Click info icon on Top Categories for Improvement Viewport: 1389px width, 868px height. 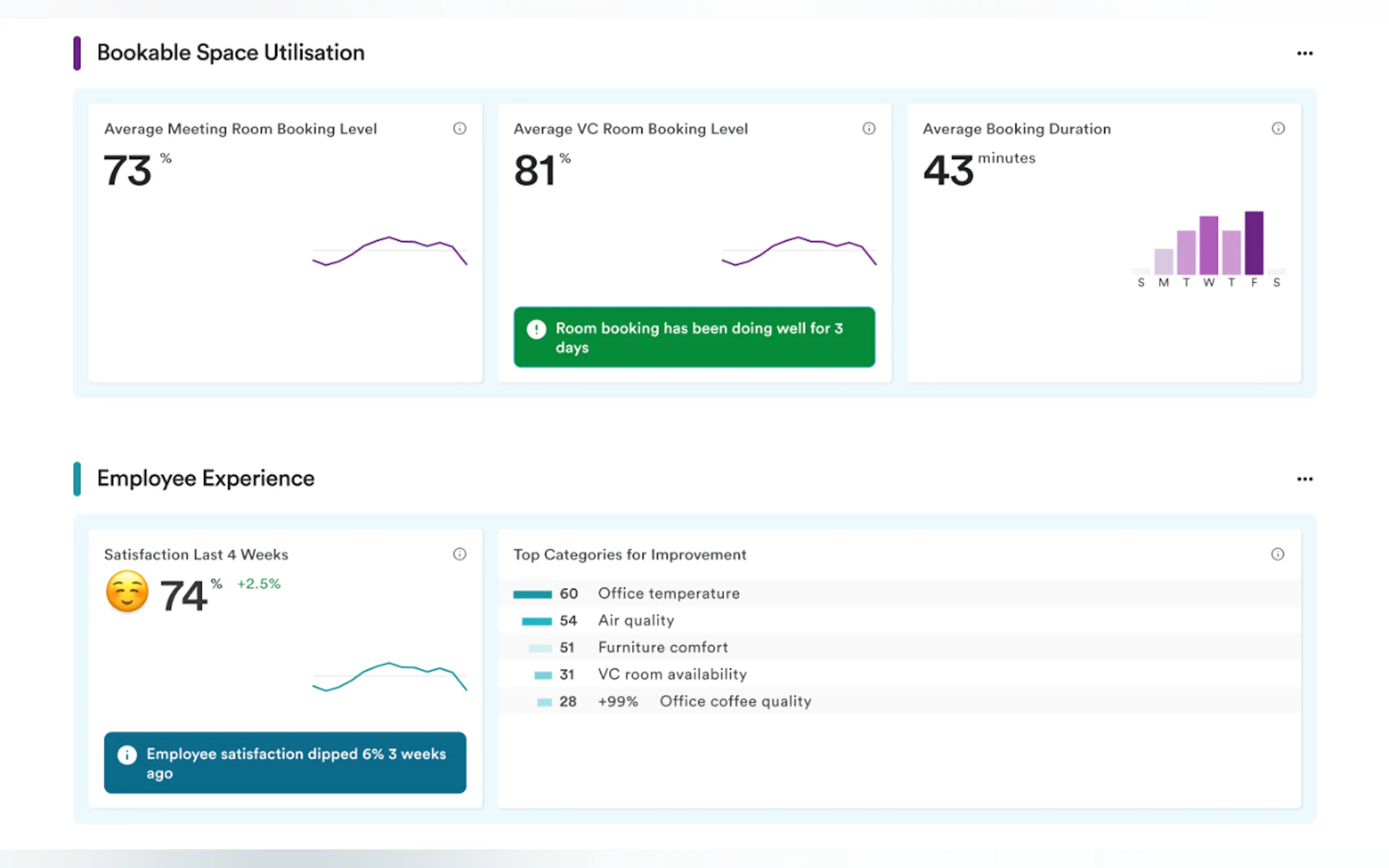[1277, 554]
